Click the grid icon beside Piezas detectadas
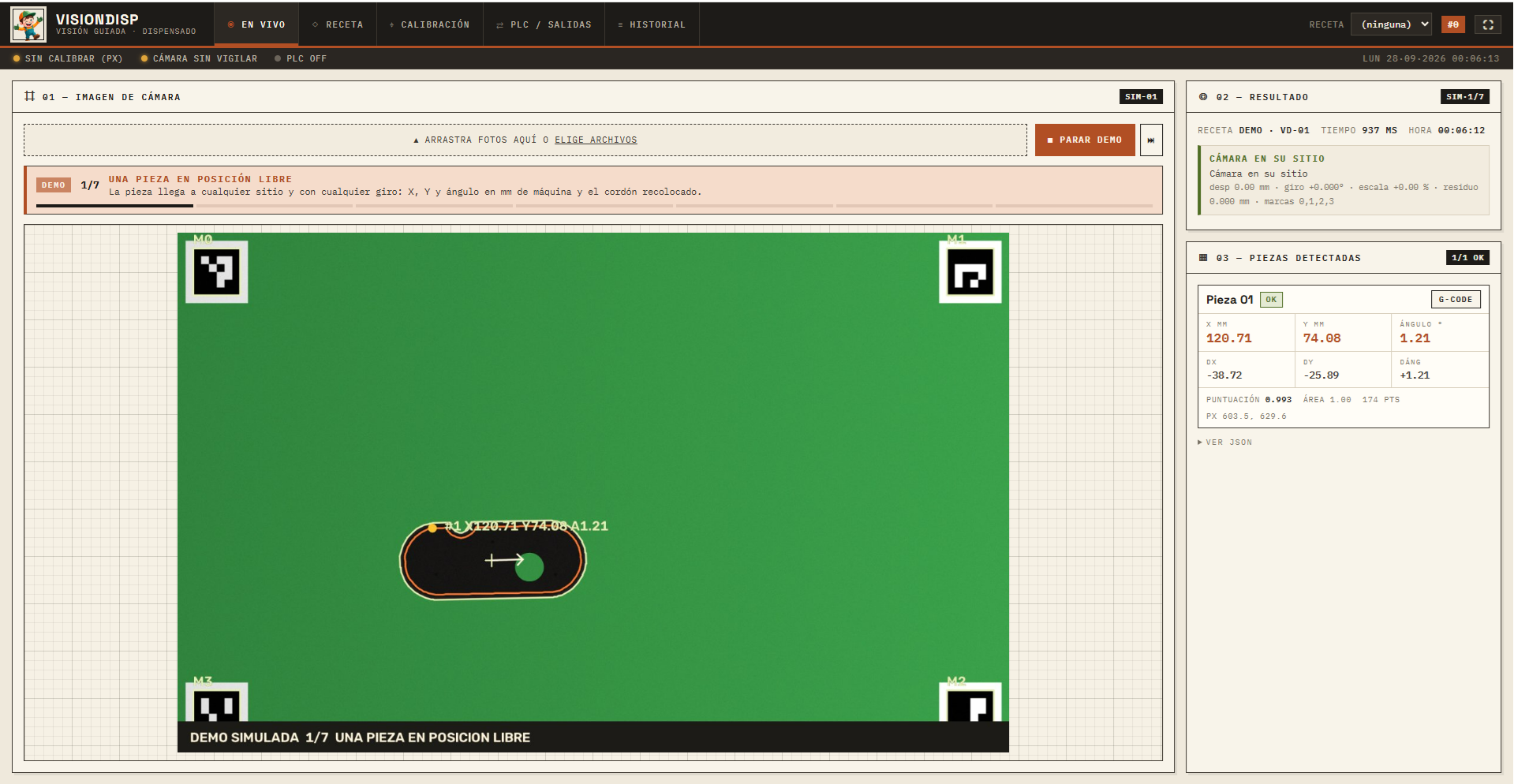Screen dimensions: 1514x784 tap(1203, 258)
